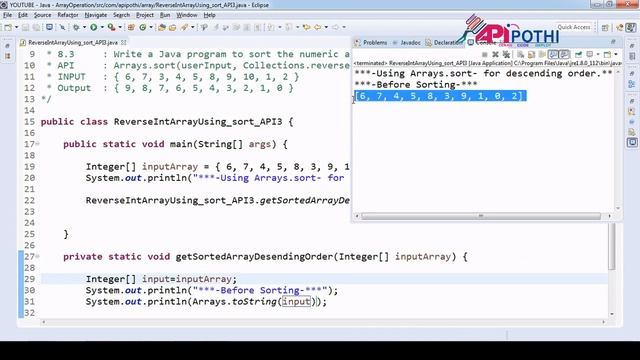640x360 pixels.
Task: Click the New file toolbar icon
Action: (8, 27)
